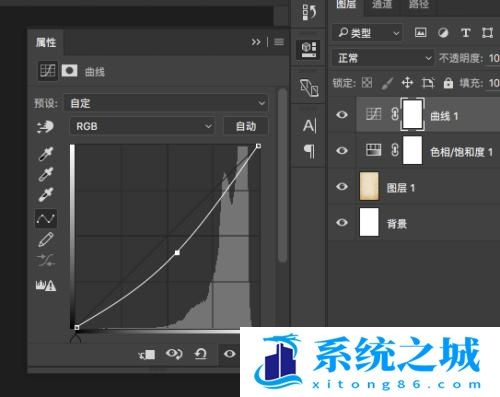Image resolution: width=500 pixels, height=397 pixels.
Task: Select the pencil draw curve tool
Action: (46, 239)
